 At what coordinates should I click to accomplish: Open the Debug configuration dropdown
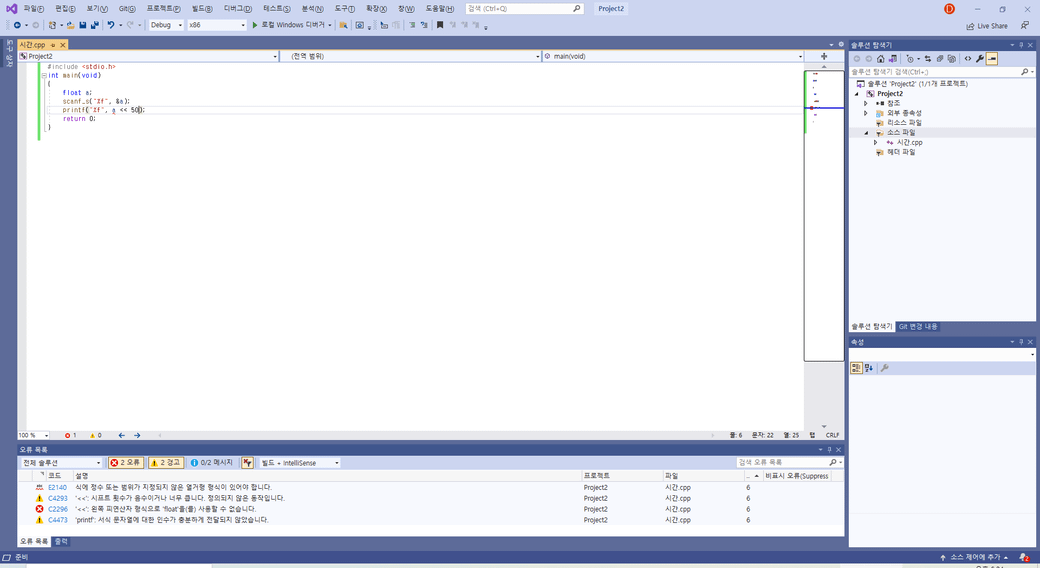166,25
